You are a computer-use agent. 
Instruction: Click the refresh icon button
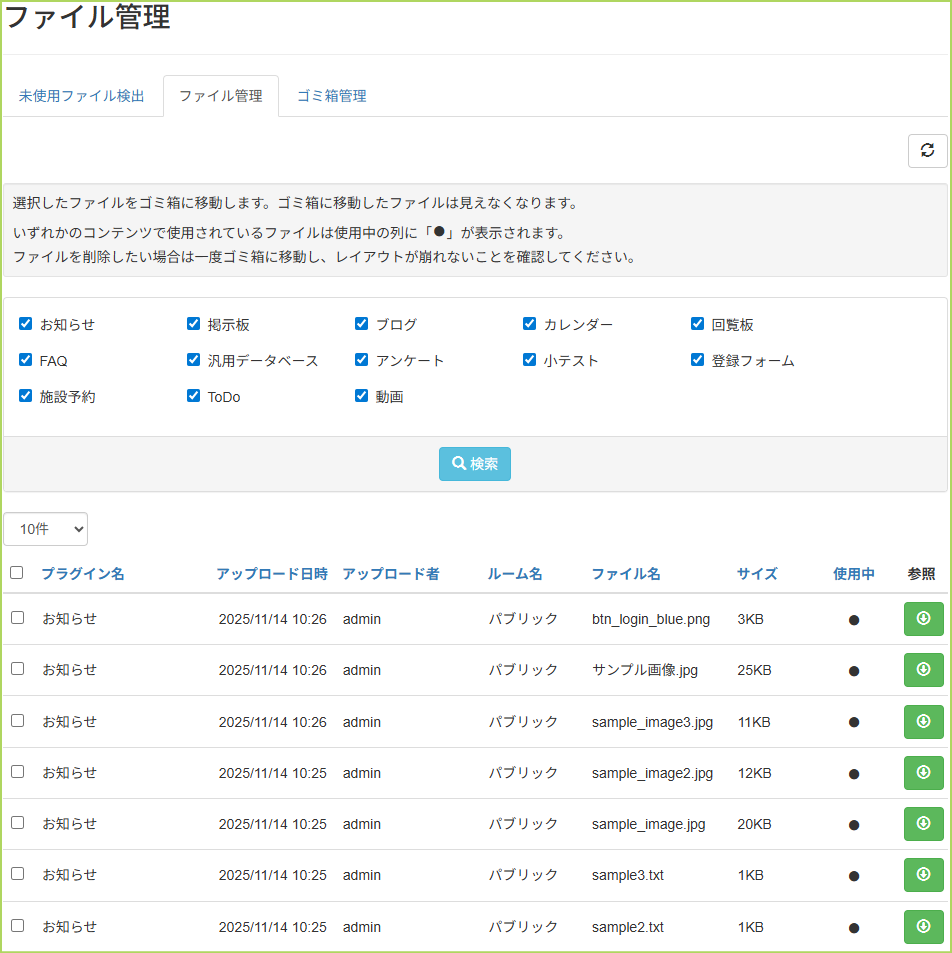click(927, 150)
